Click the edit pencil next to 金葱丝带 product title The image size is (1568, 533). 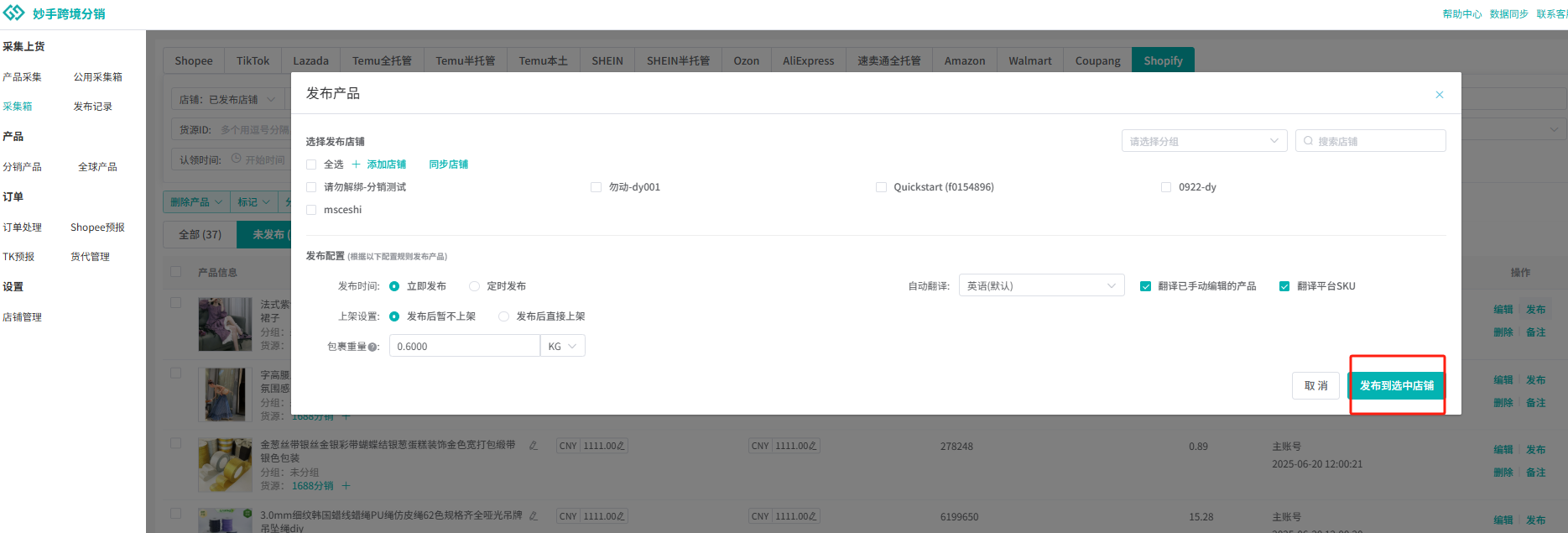(x=534, y=446)
